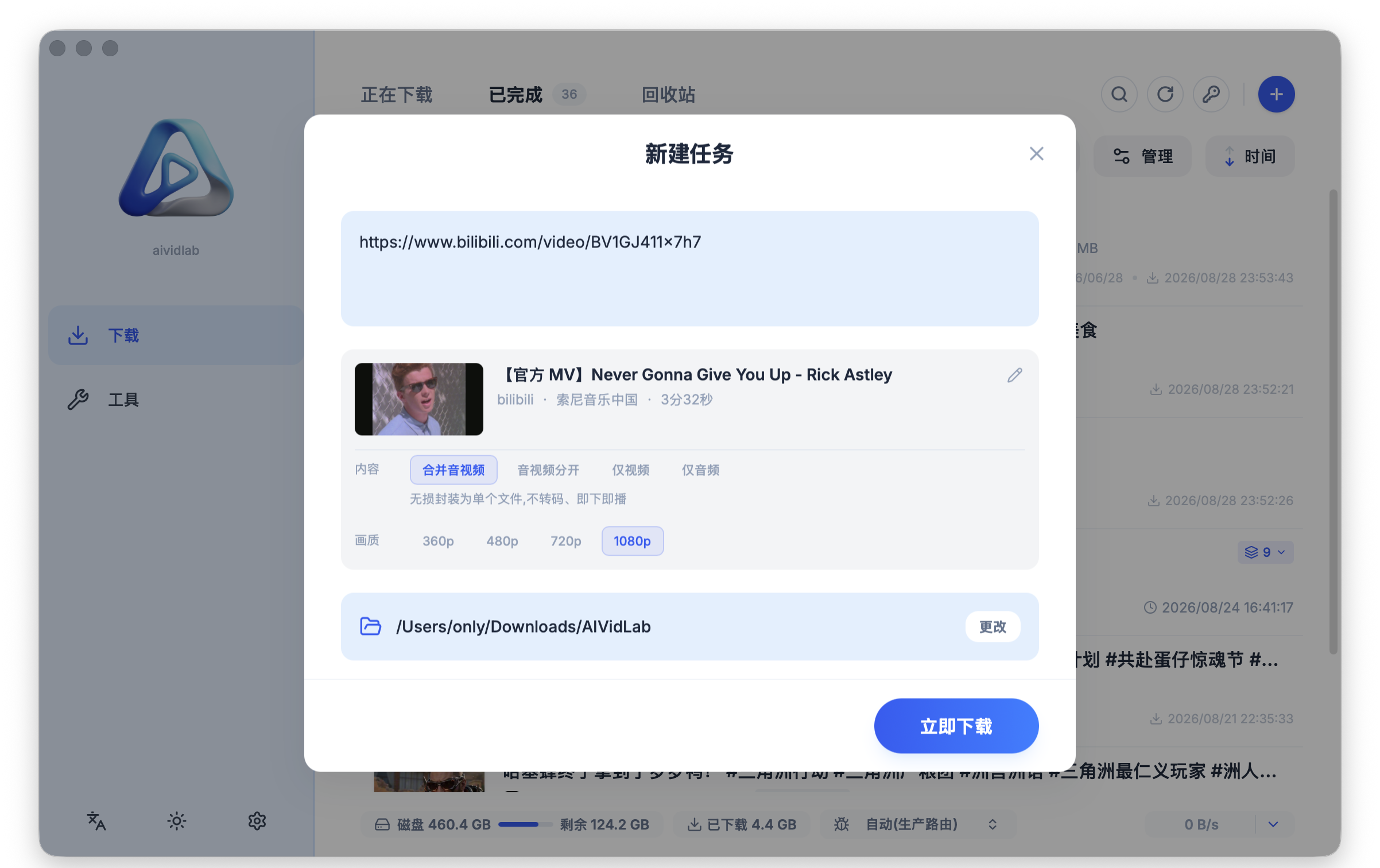Click the 36 count badge
1380x868 pixels.
(569, 94)
